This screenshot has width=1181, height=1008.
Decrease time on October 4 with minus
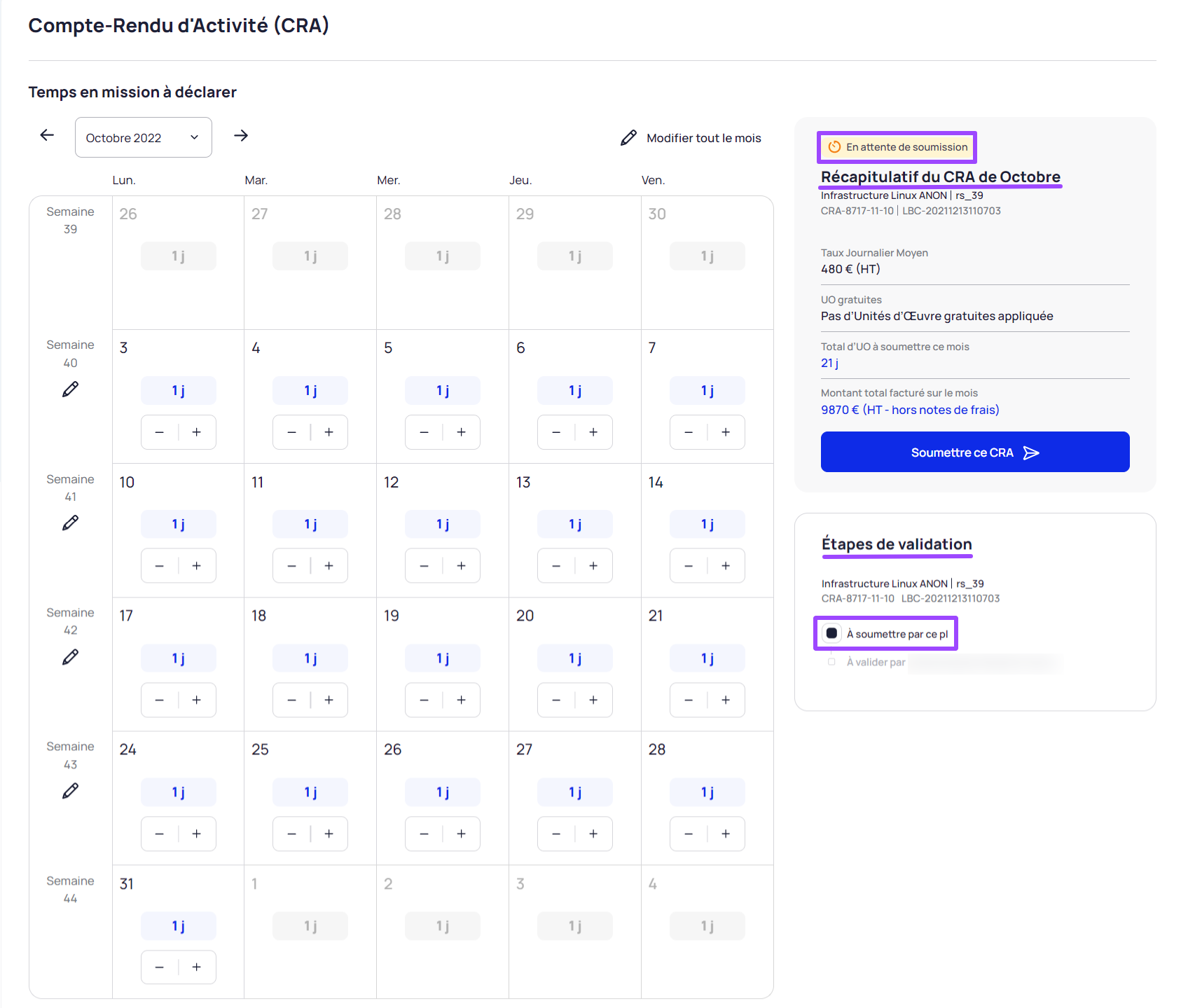coord(292,432)
